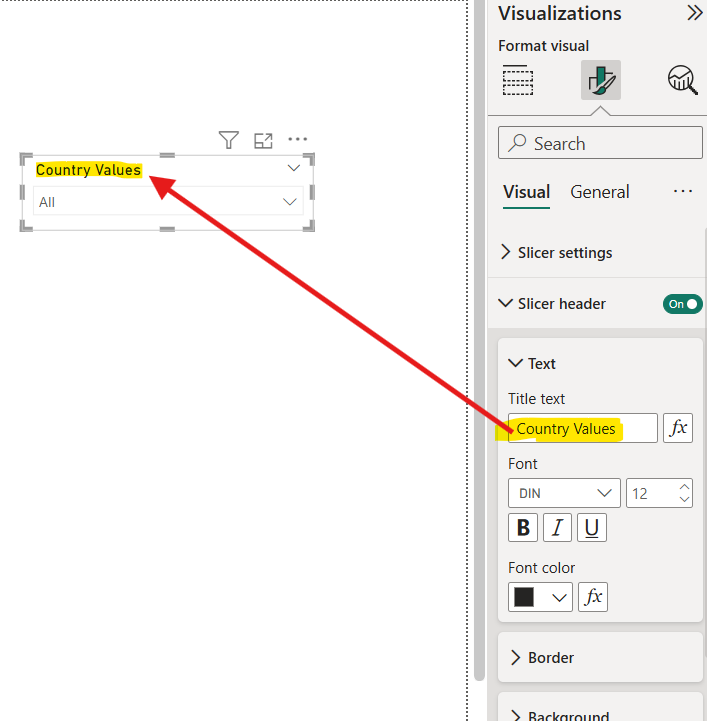Toggle Bold for header text
This screenshot has width=707, height=721.
pos(523,528)
